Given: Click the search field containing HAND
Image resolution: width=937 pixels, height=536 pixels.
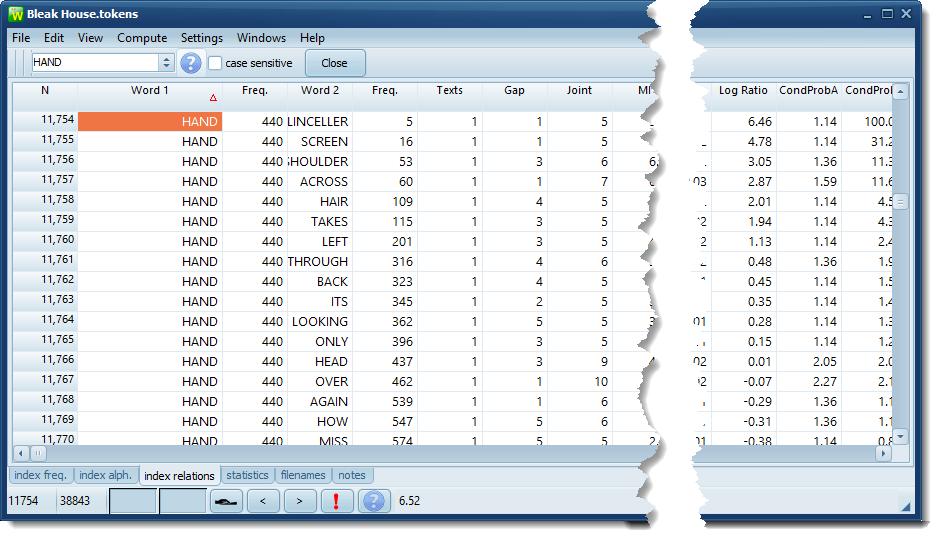Looking at the screenshot, I should click(x=96, y=62).
